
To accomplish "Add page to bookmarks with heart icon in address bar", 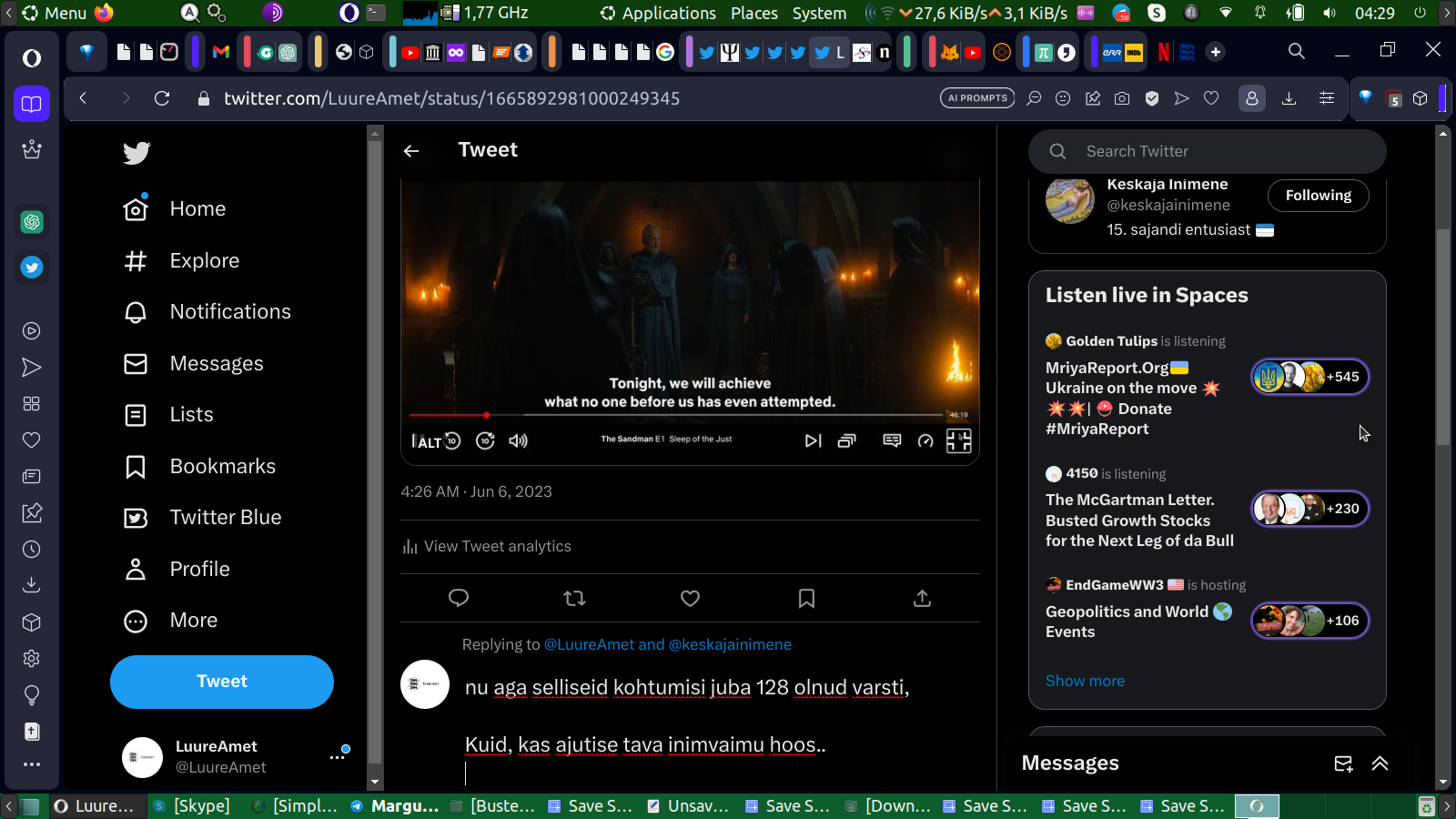I will (1211, 98).
